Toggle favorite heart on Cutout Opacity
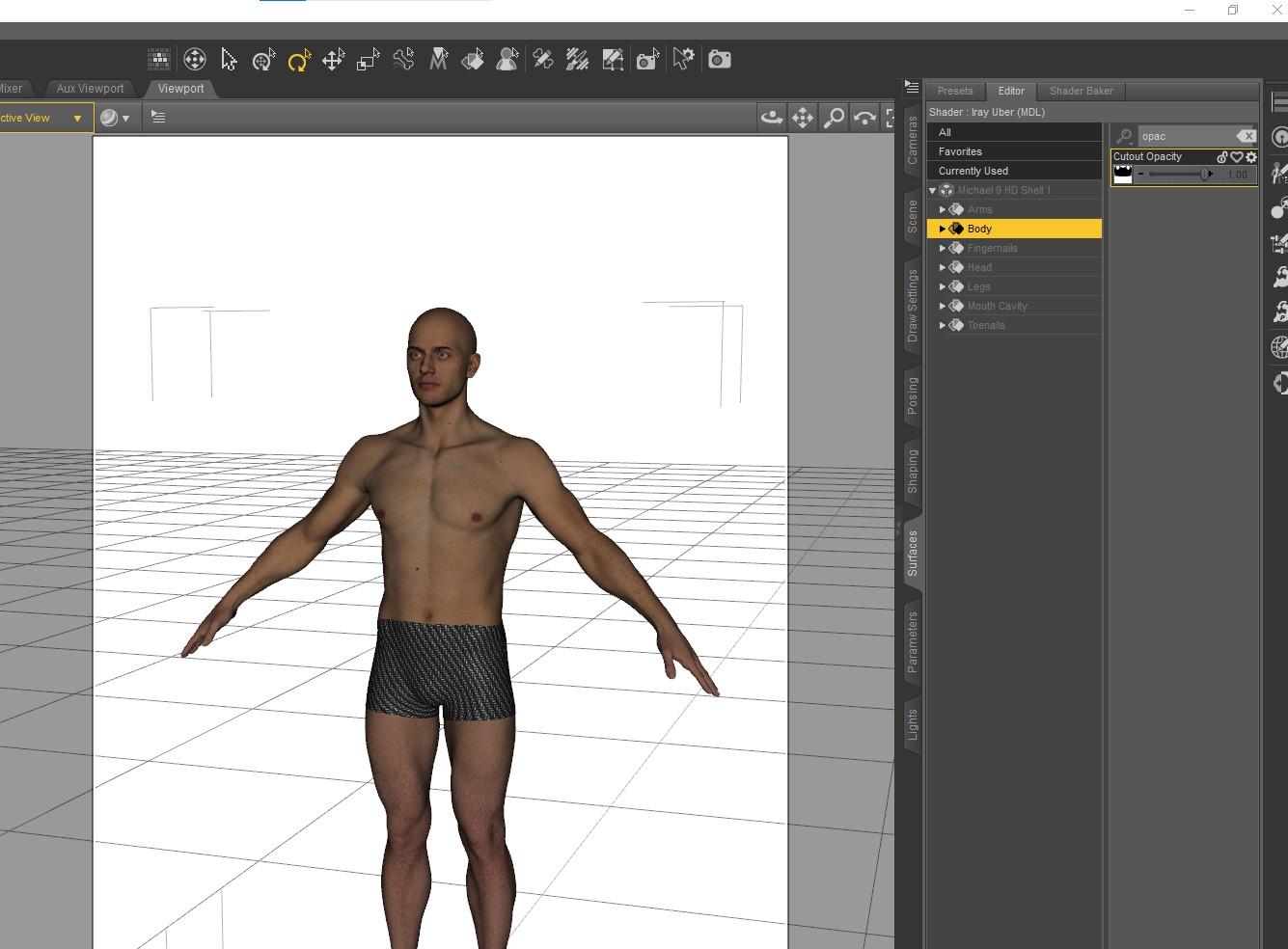Image resolution: width=1288 pixels, height=949 pixels. (1237, 157)
